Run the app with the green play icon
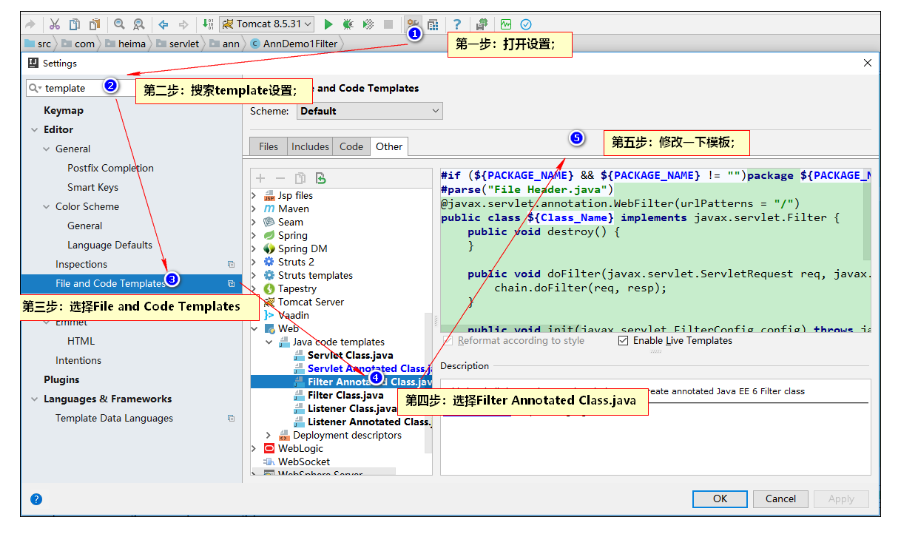 pos(328,24)
